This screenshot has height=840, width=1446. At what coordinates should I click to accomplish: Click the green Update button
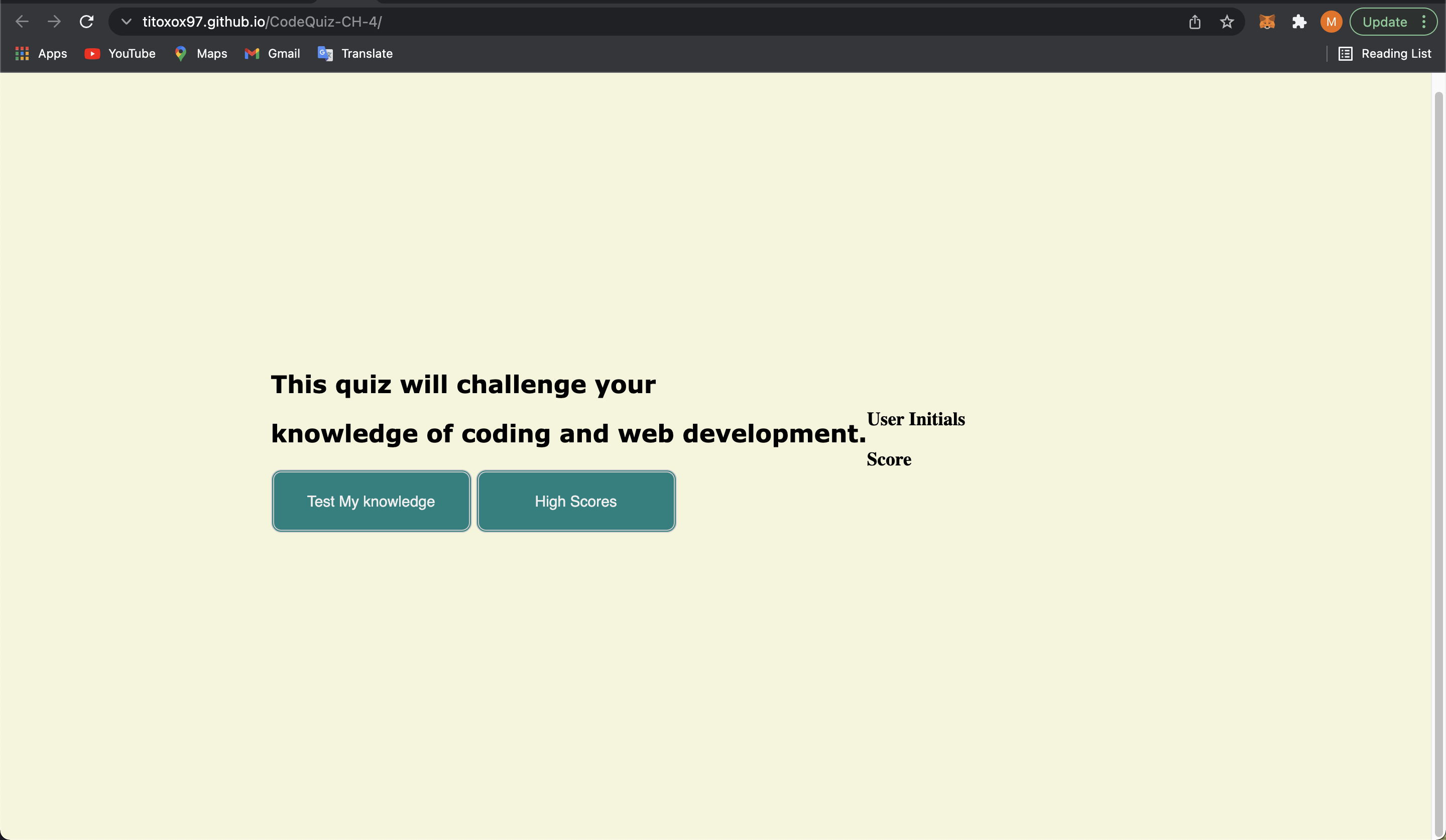(1385, 22)
